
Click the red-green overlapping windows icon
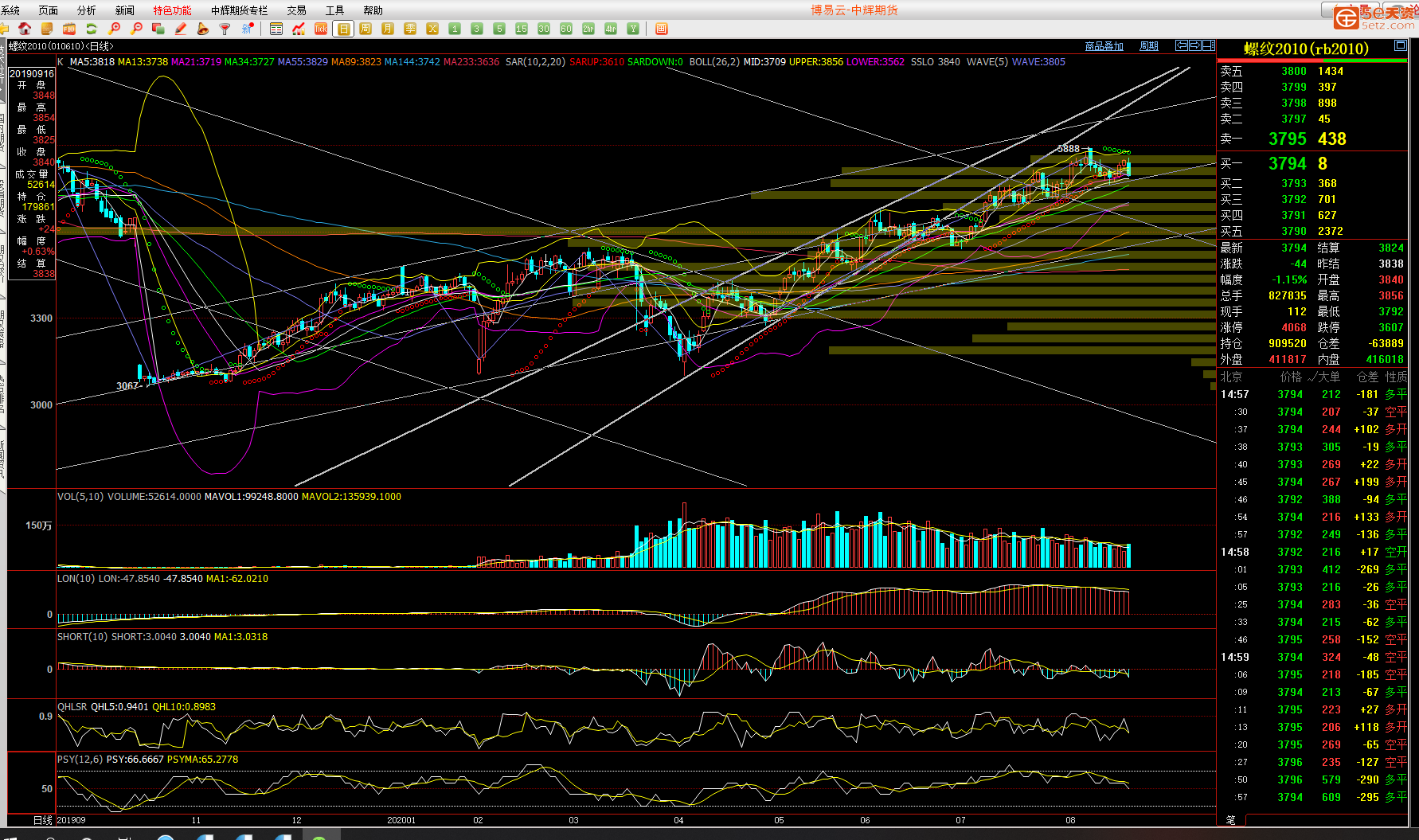point(158,29)
